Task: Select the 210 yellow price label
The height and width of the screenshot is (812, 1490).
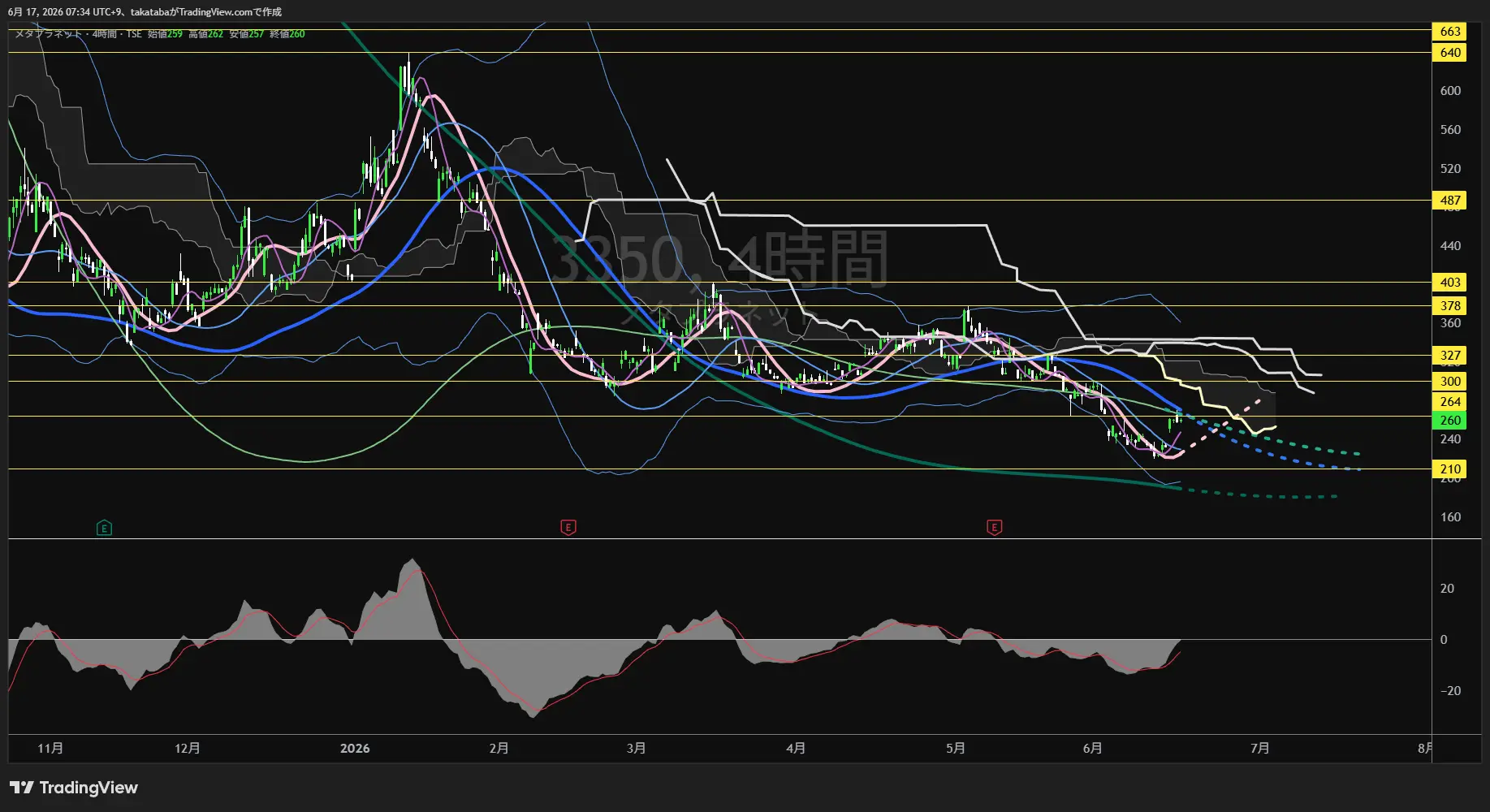Action: point(1449,469)
